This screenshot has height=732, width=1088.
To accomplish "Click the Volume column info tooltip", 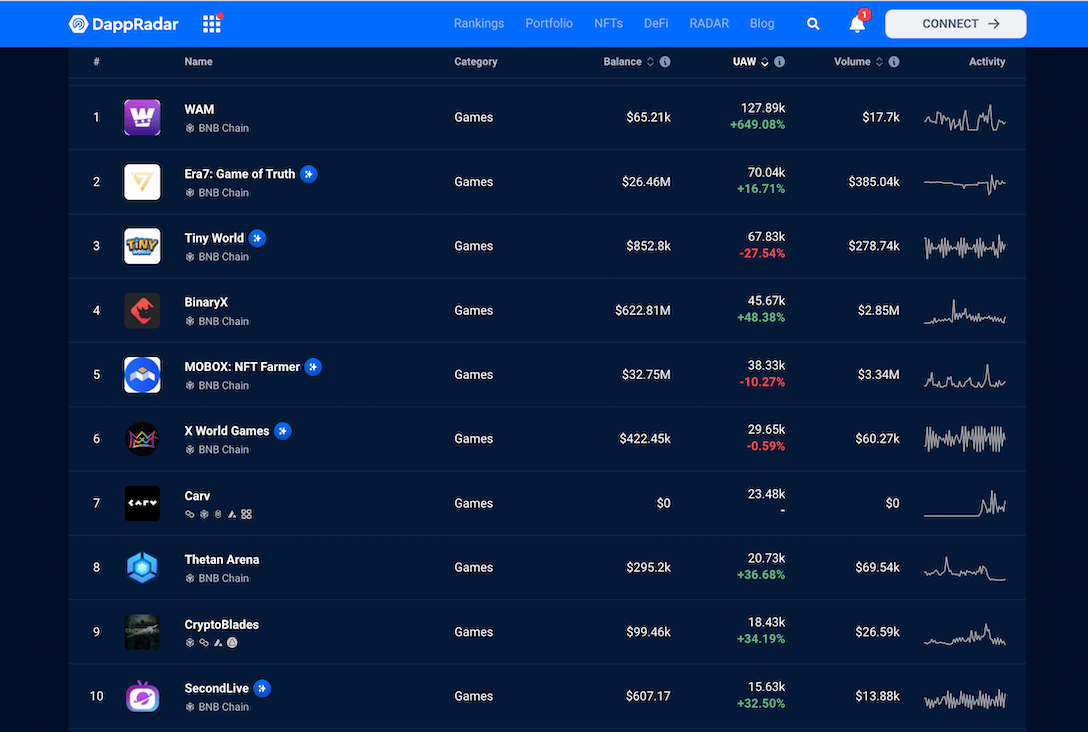I will [893, 61].
